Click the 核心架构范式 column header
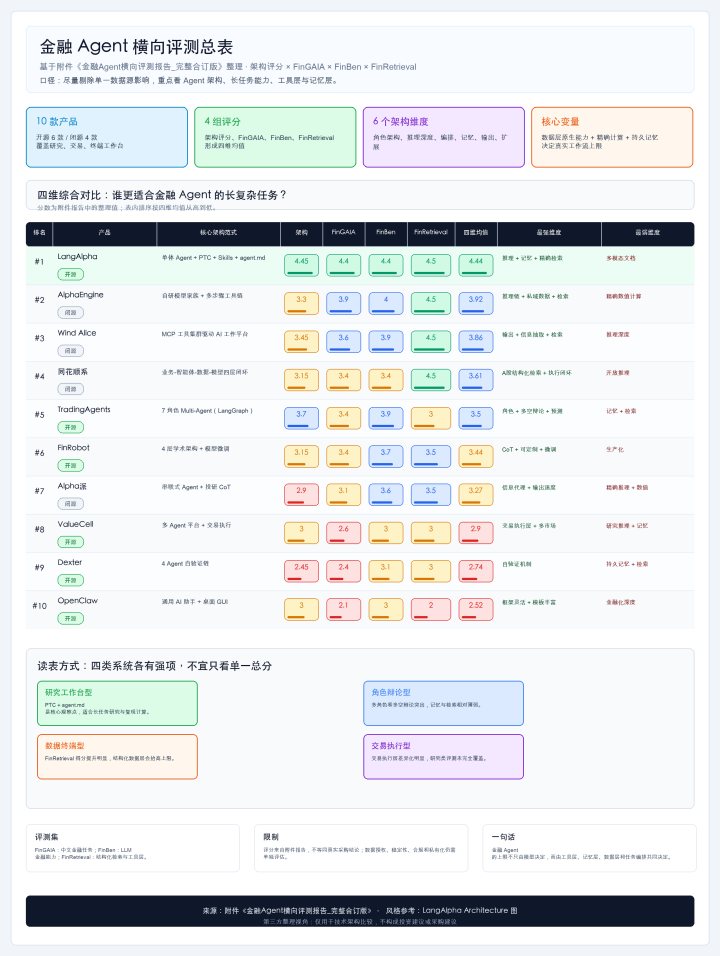 click(218, 232)
